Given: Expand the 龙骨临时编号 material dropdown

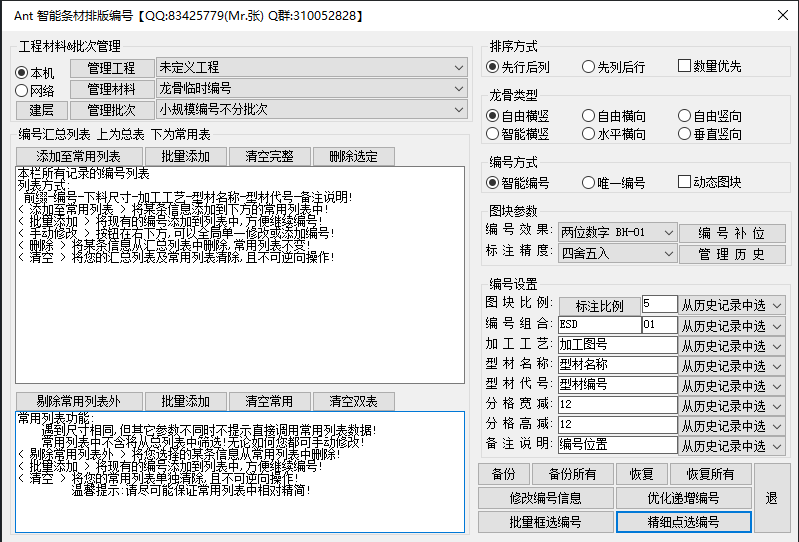Looking at the screenshot, I should [311, 89].
